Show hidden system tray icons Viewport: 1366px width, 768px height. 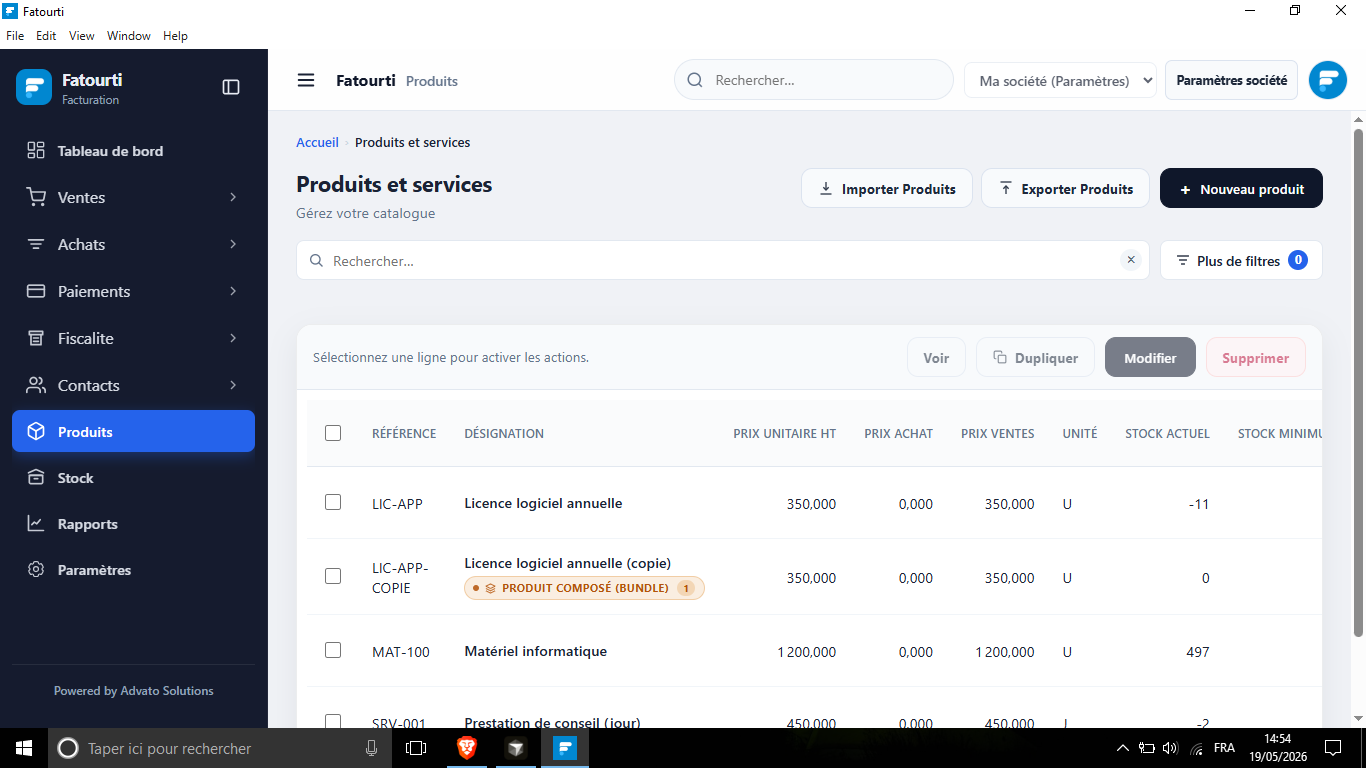pos(1122,748)
